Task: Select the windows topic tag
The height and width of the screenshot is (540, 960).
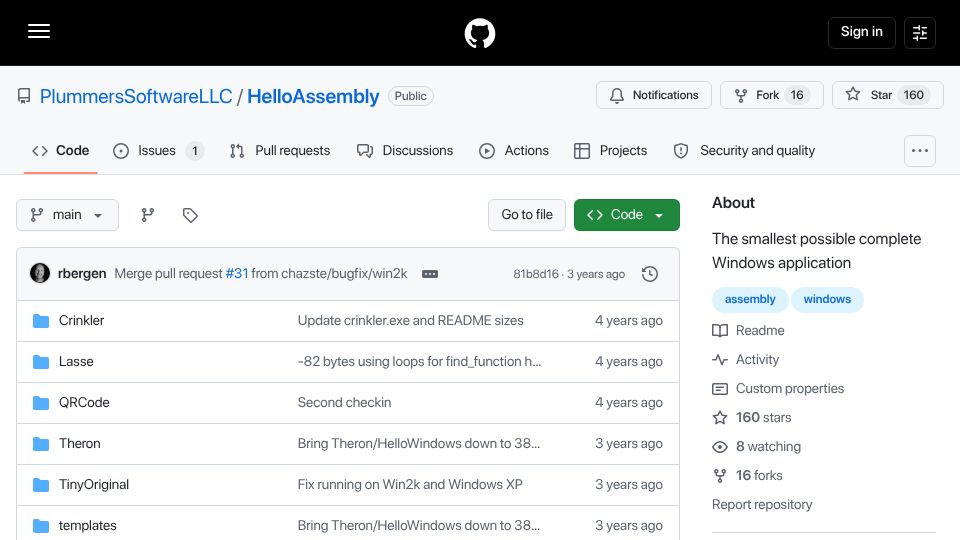Action: pos(827,299)
